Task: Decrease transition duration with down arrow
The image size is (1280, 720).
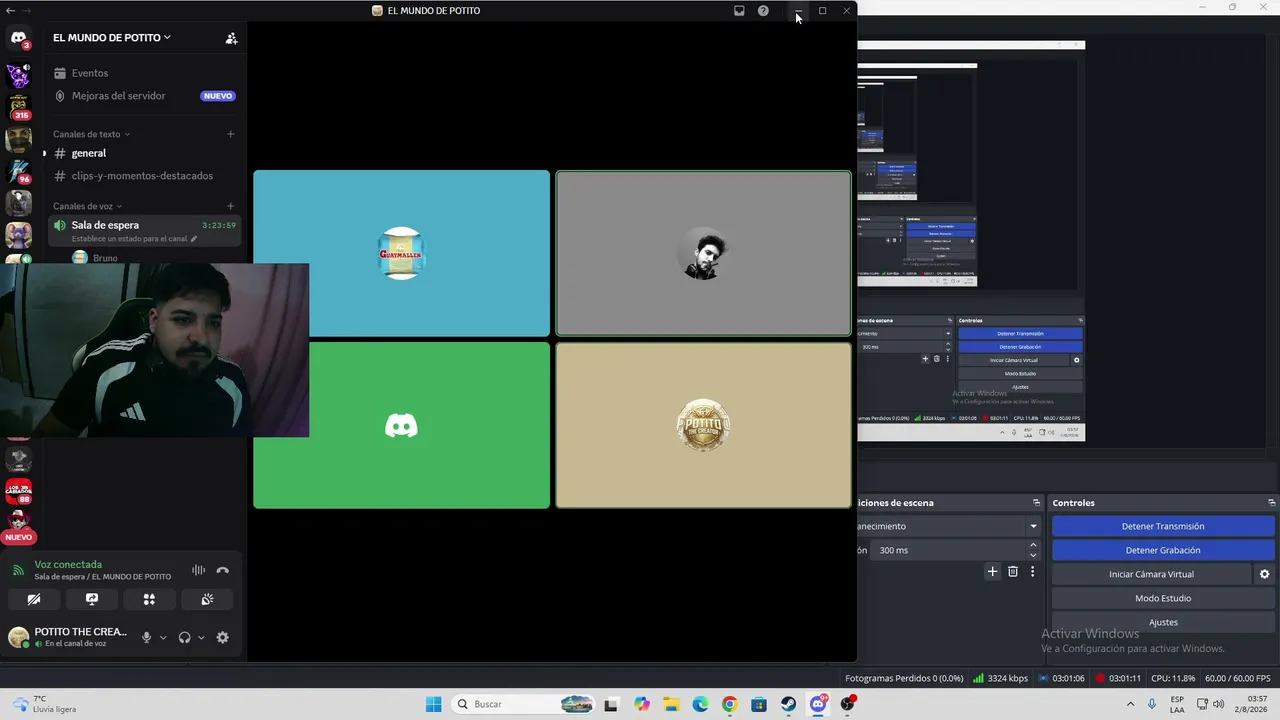Action: (1034, 555)
